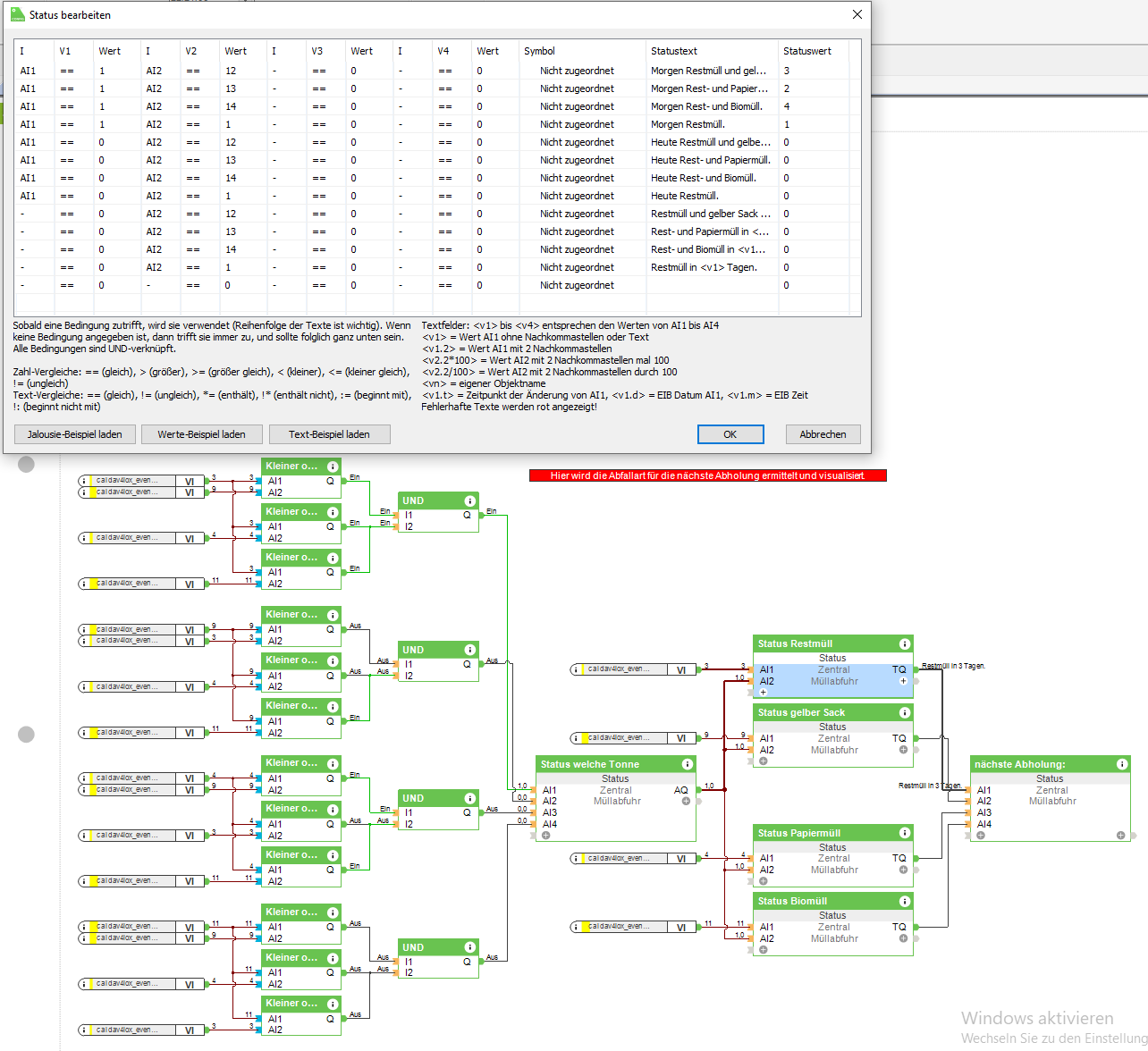The image size is (1148, 1051).
Task: Select the 'Morgen Restmüll.' status text cell
Action: point(688,124)
